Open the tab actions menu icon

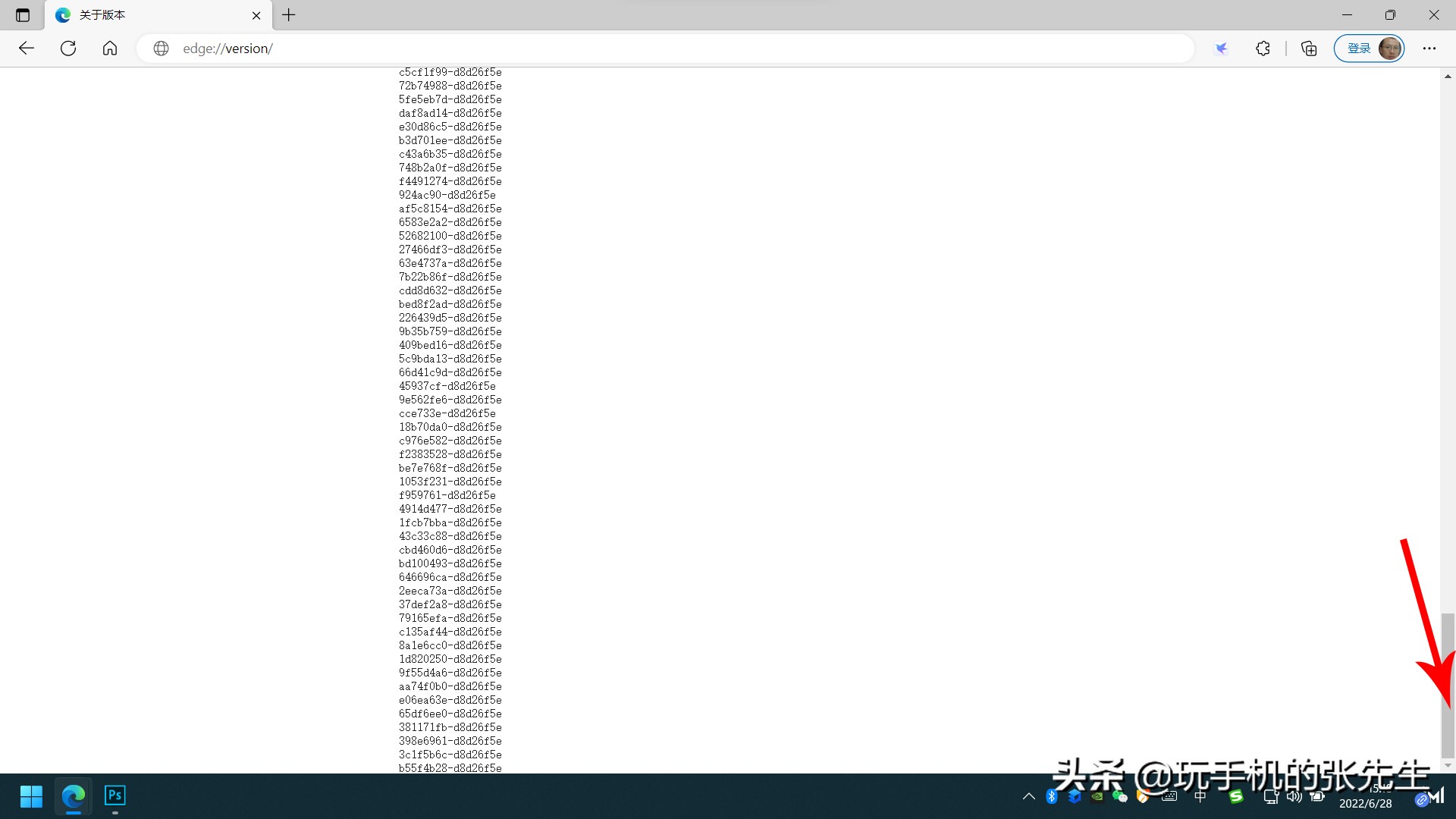coord(23,15)
